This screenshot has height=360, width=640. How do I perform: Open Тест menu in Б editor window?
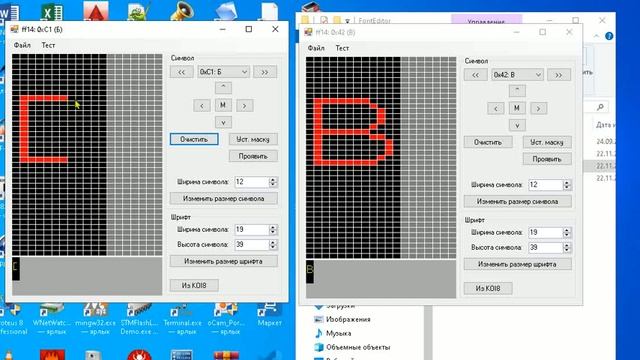point(48,45)
